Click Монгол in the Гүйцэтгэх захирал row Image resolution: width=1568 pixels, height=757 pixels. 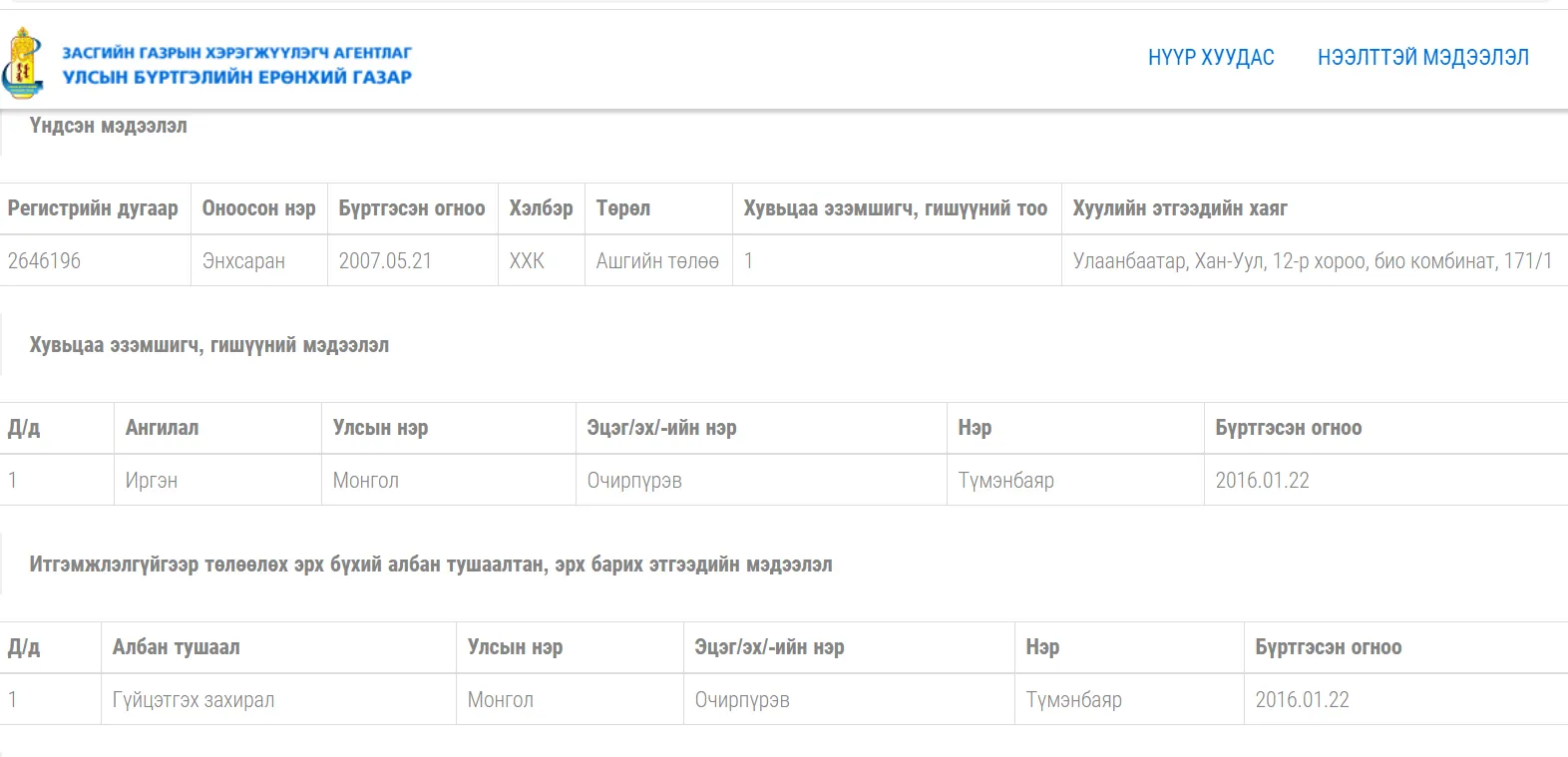point(501,700)
